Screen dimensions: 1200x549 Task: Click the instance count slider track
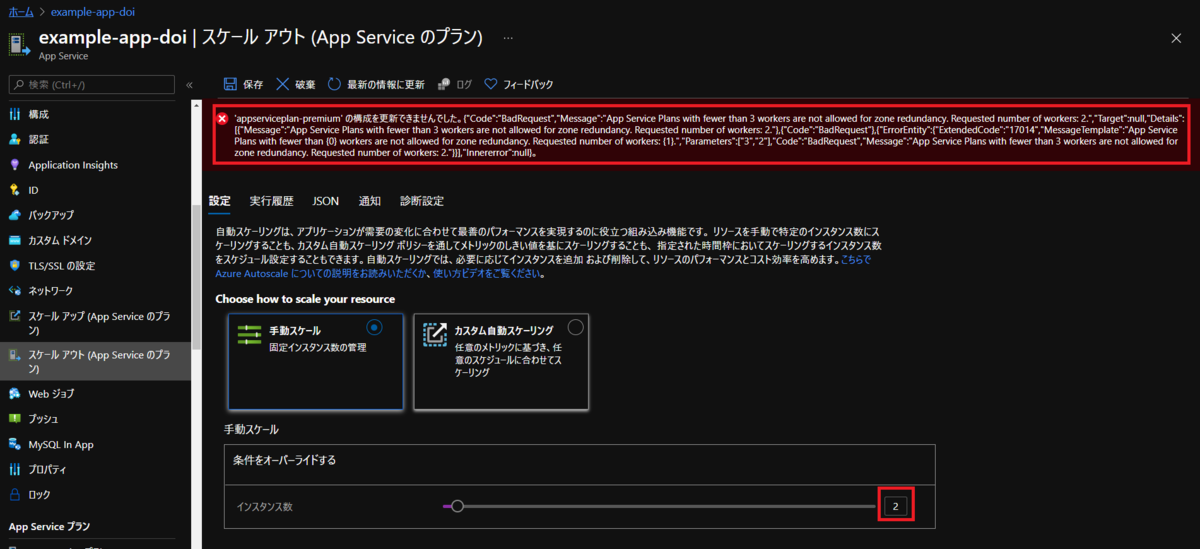pyautogui.click(x=659, y=506)
